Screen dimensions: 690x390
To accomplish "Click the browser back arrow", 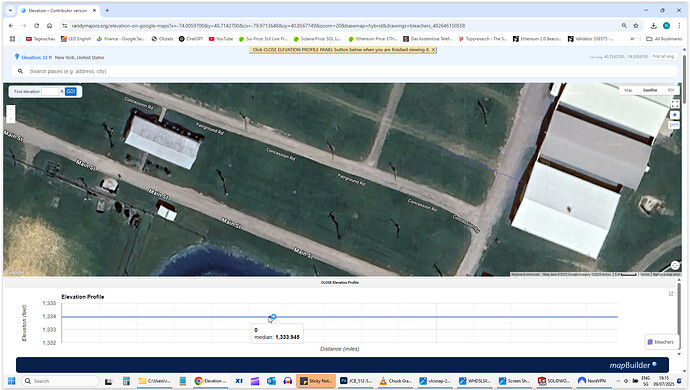I will (x=11, y=26).
